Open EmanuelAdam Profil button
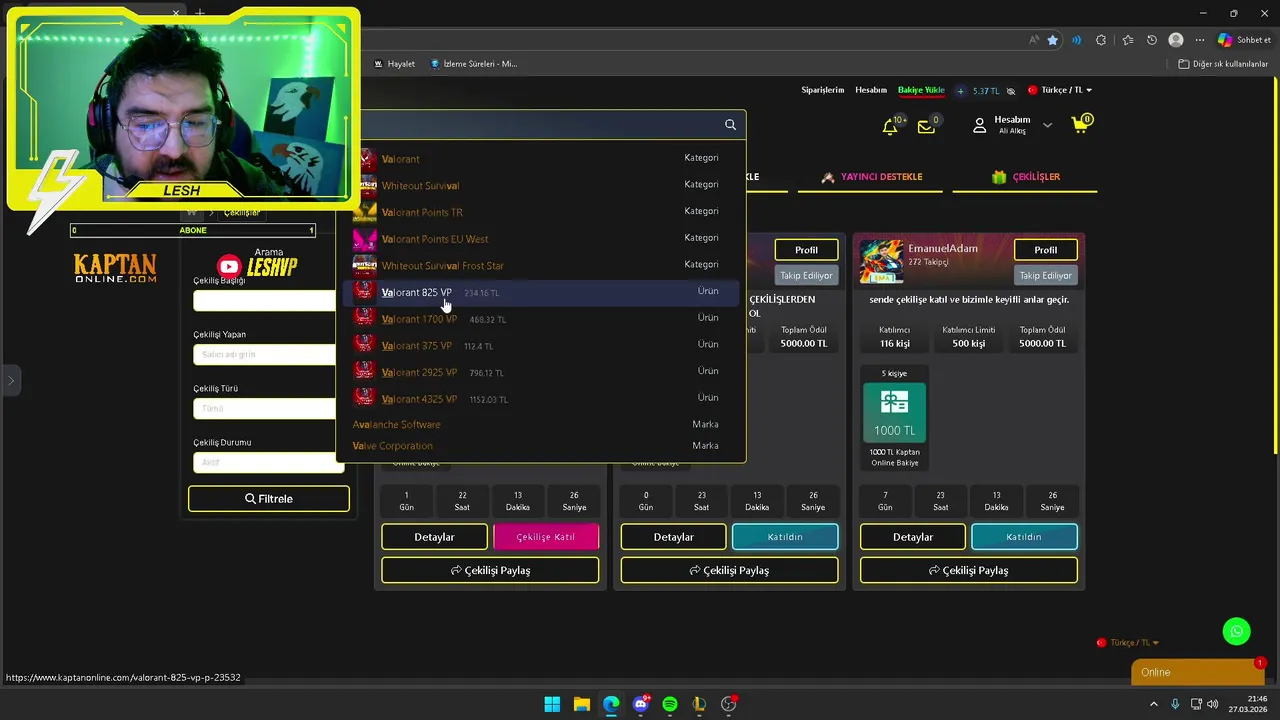The height and width of the screenshot is (720, 1280). click(1046, 250)
